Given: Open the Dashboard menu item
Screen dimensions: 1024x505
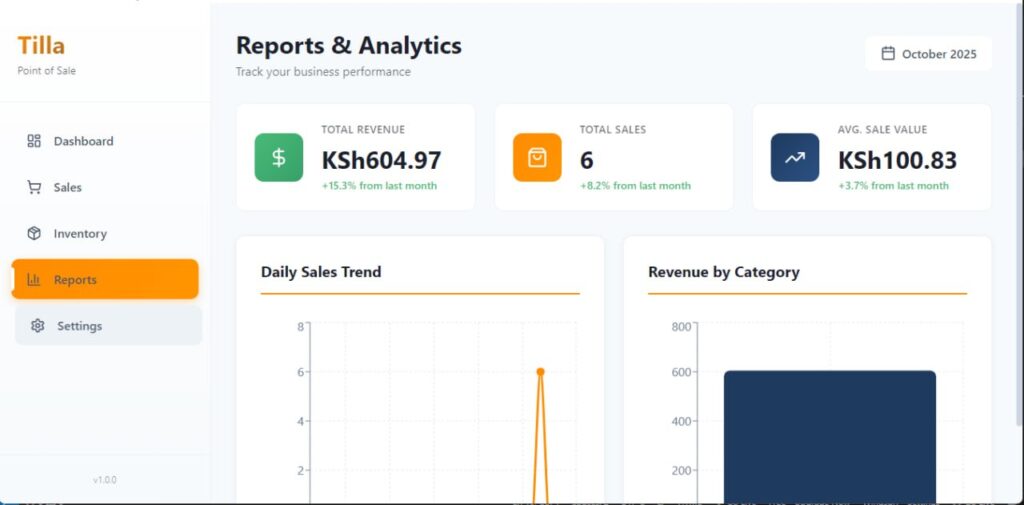Looking at the screenshot, I should pyautogui.click(x=84, y=141).
